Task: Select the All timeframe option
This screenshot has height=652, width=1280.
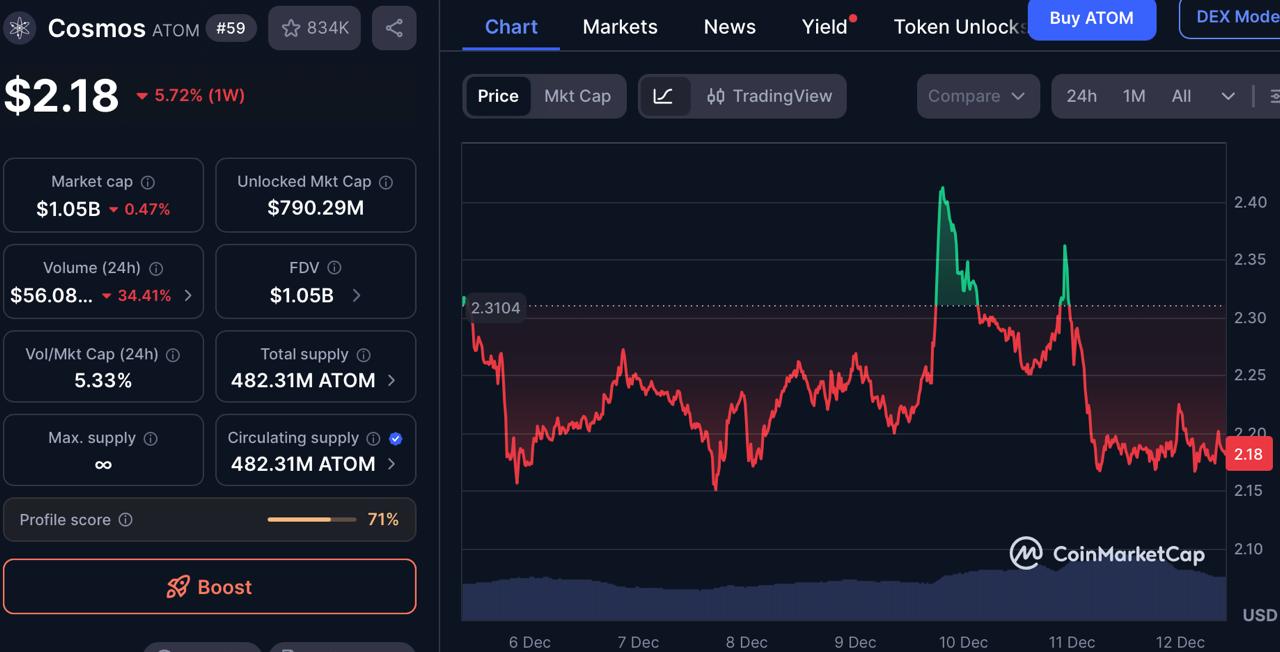Action: (1181, 96)
